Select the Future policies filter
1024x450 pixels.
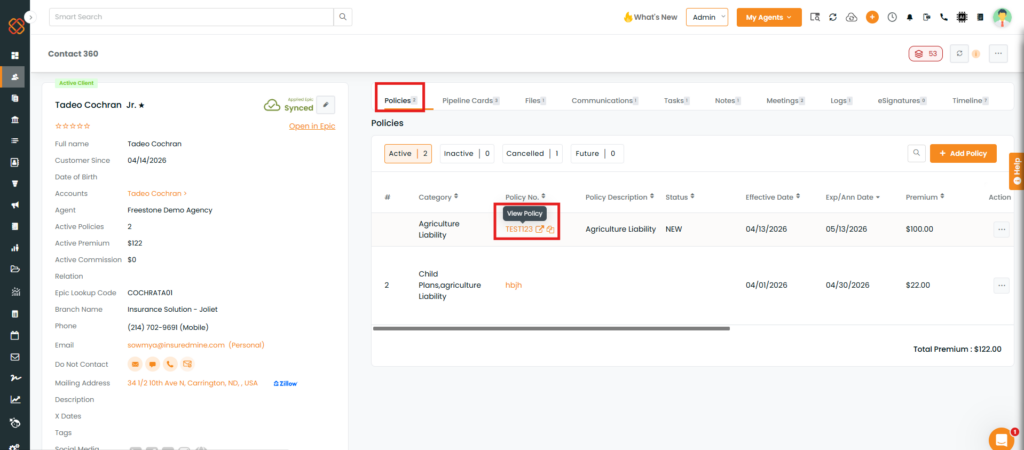pos(596,154)
